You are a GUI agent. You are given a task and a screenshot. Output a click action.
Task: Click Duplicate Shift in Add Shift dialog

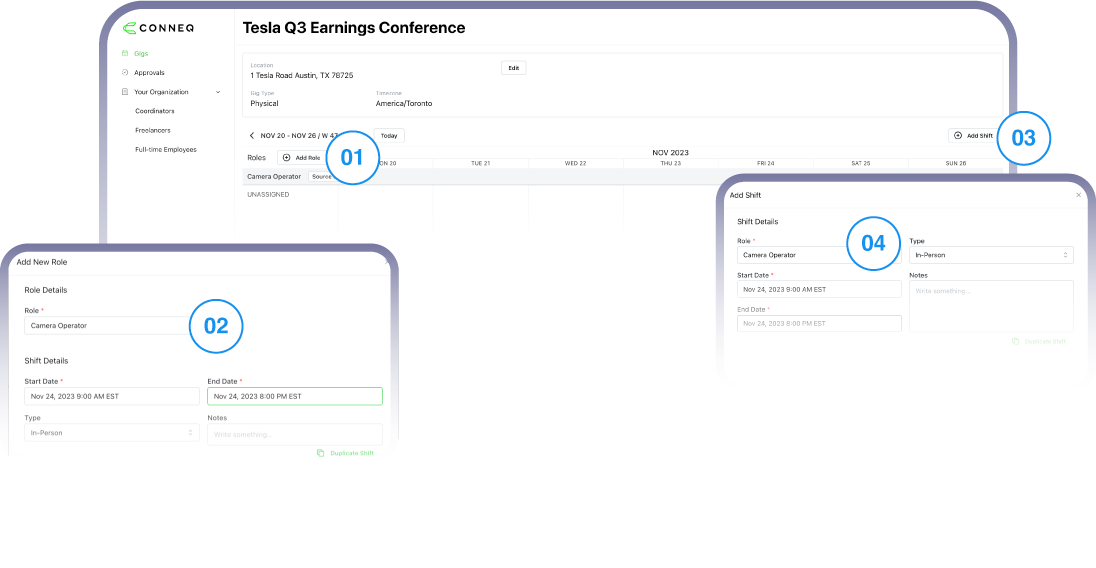(x=1039, y=342)
